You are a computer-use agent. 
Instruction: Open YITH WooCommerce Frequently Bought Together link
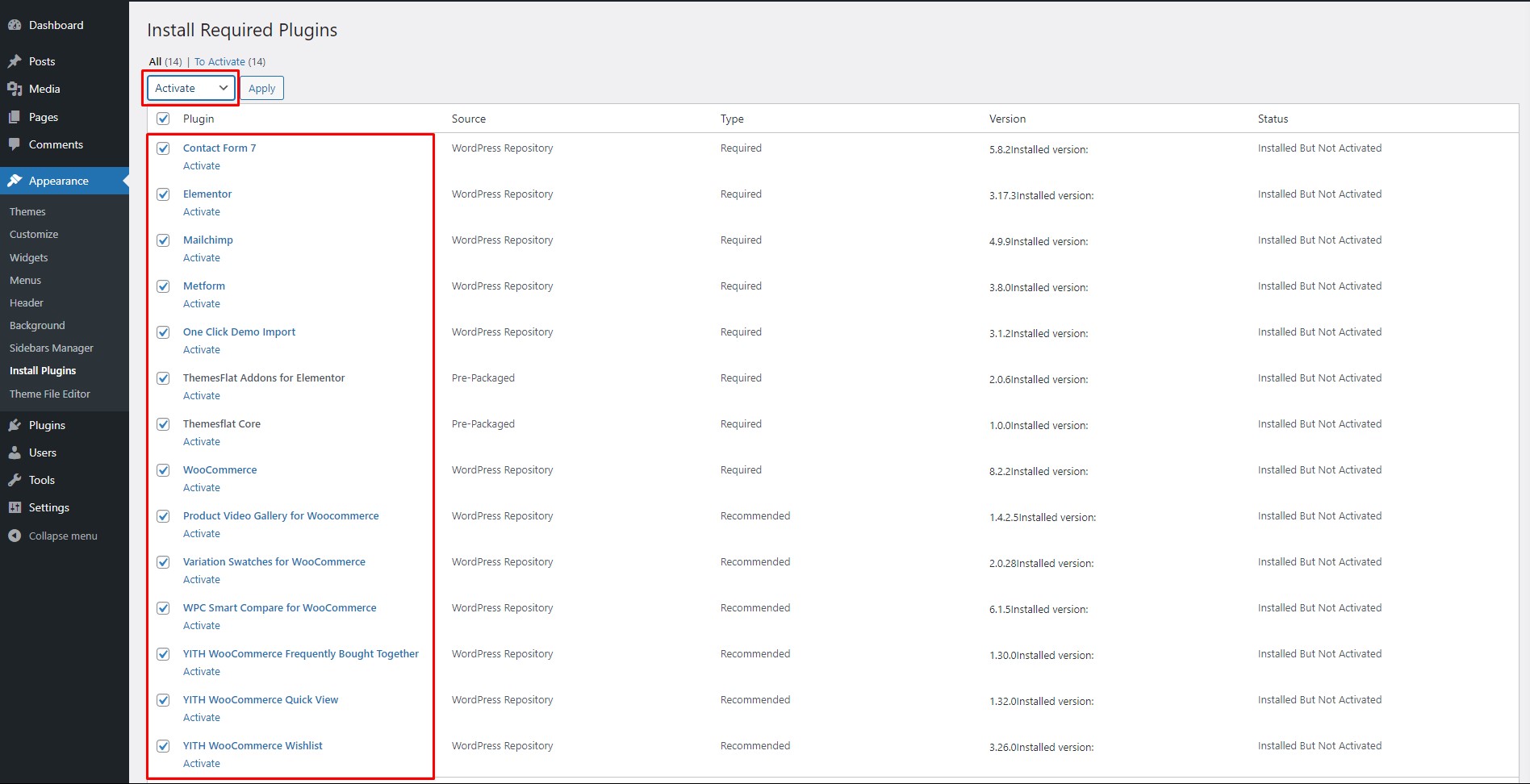[x=301, y=653]
